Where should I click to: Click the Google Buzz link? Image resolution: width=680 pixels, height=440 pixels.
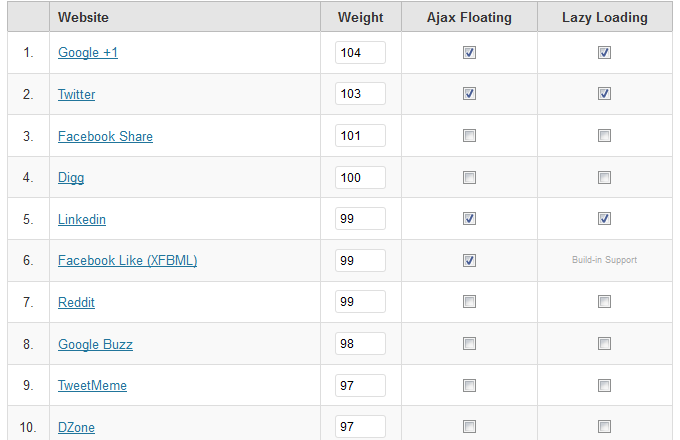[95, 344]
